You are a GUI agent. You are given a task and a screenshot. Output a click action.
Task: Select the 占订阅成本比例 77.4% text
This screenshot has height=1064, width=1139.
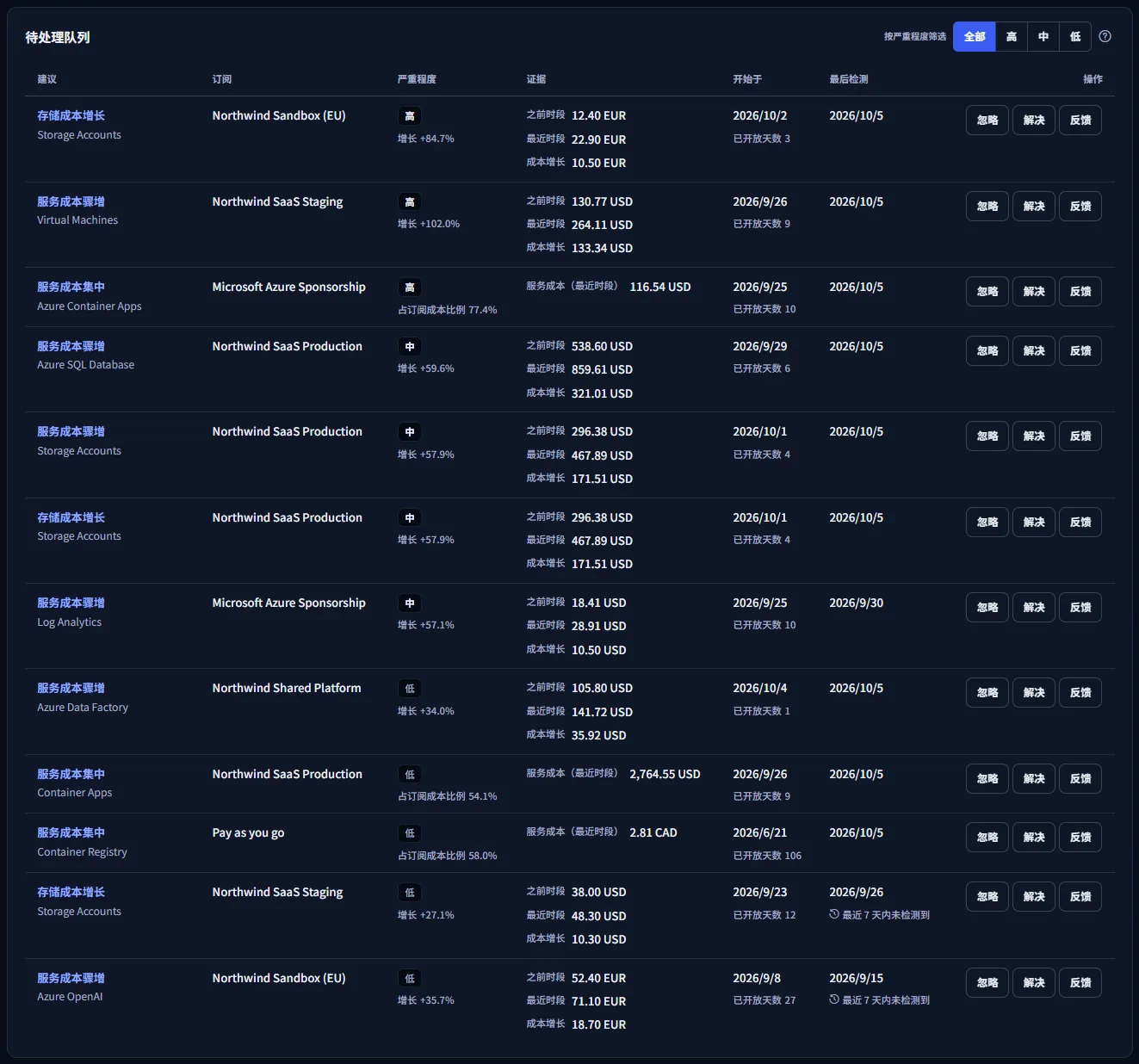448,310
